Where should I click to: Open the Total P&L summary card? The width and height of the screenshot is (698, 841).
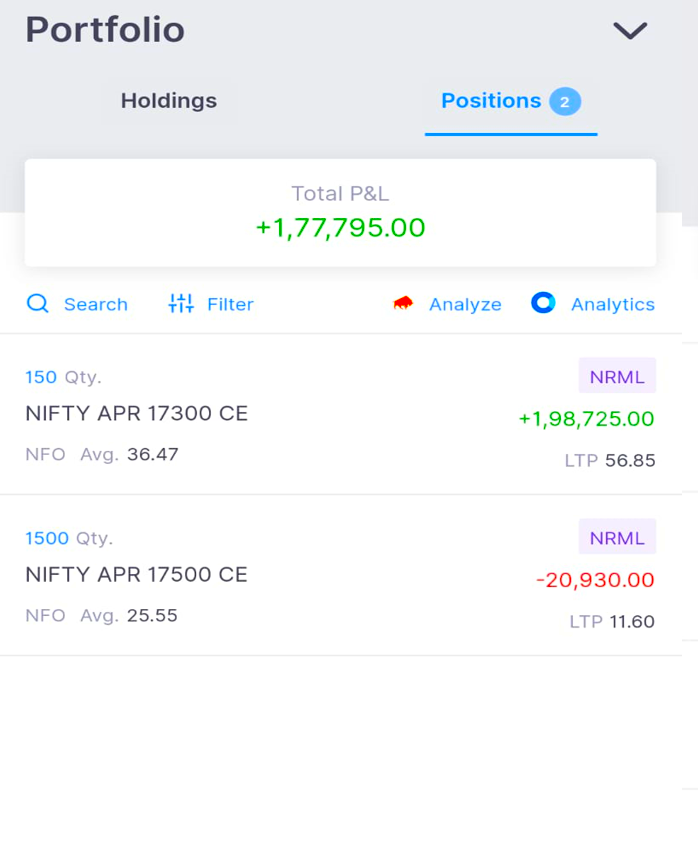tap(340, 212)
